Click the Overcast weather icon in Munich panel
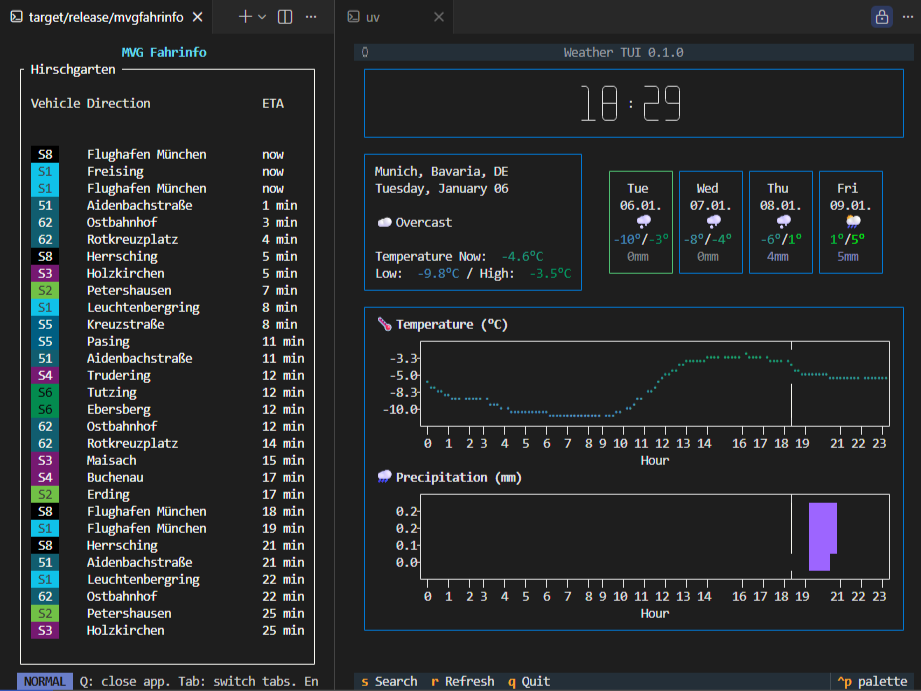Image resolution: width=921 pixels, height=691 pixels. (384, 224)
